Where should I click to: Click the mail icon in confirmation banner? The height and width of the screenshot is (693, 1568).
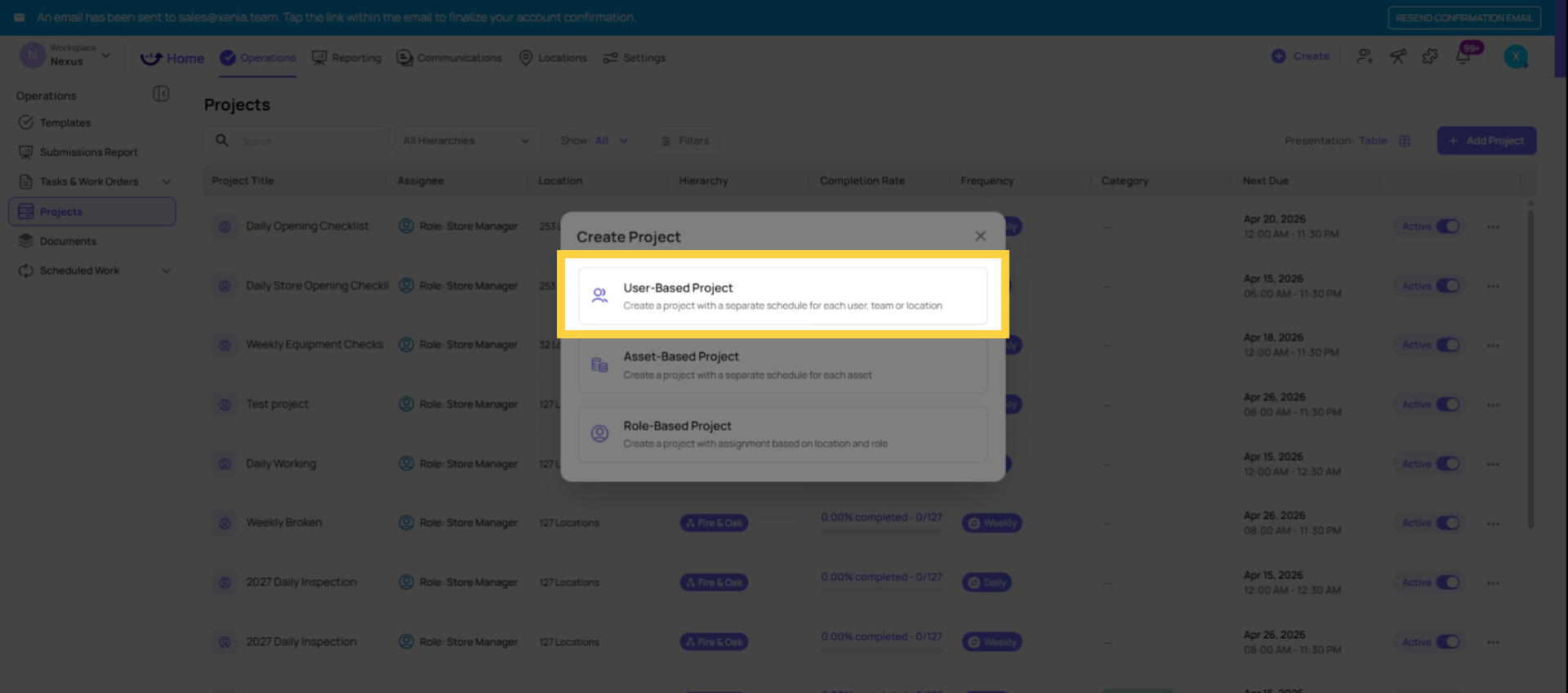point(19,17)
